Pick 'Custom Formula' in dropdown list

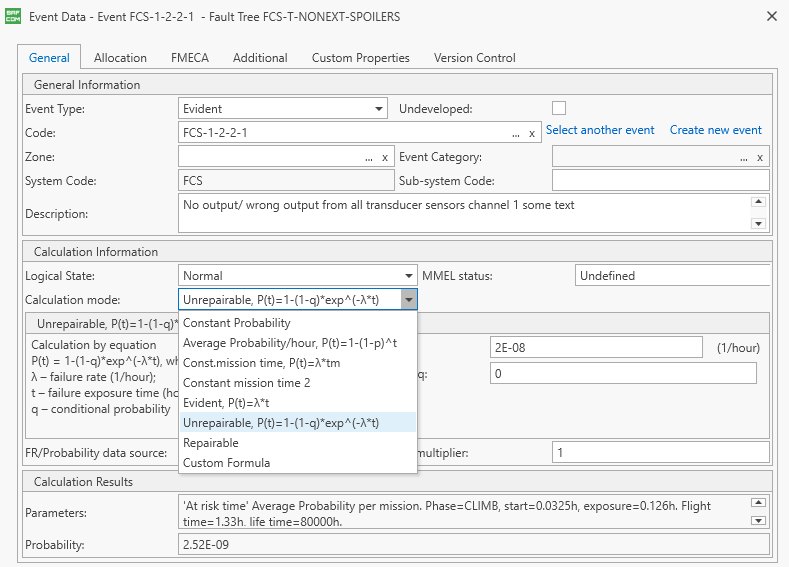point(226,463)
